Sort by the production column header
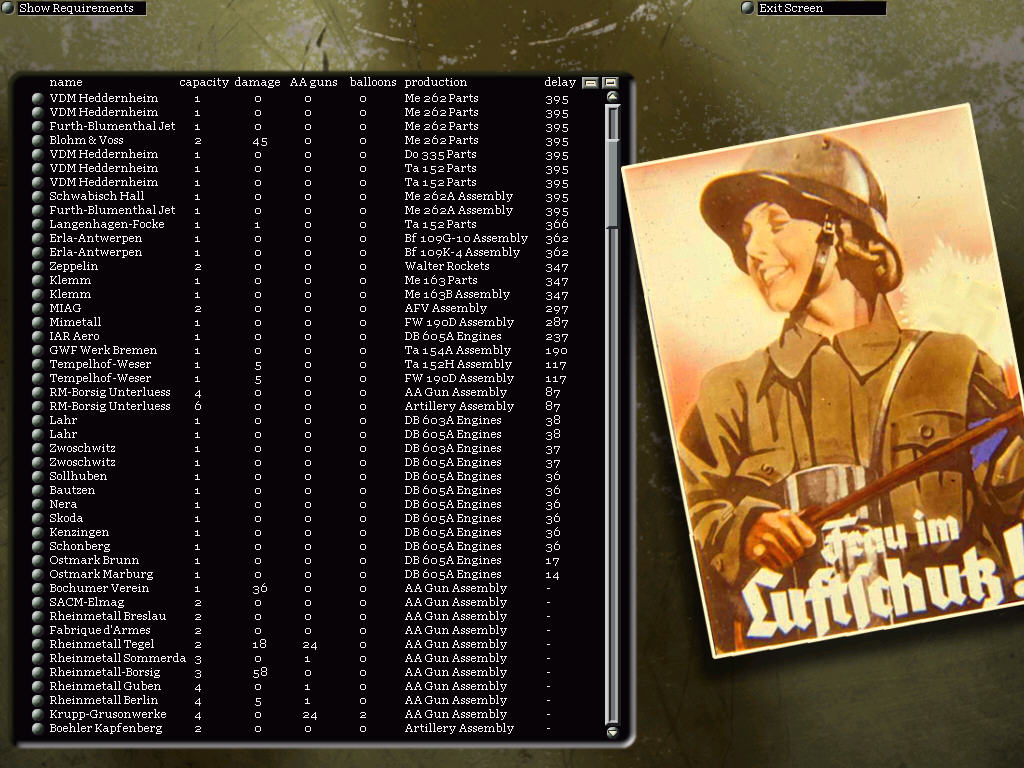 coord(436,82)
